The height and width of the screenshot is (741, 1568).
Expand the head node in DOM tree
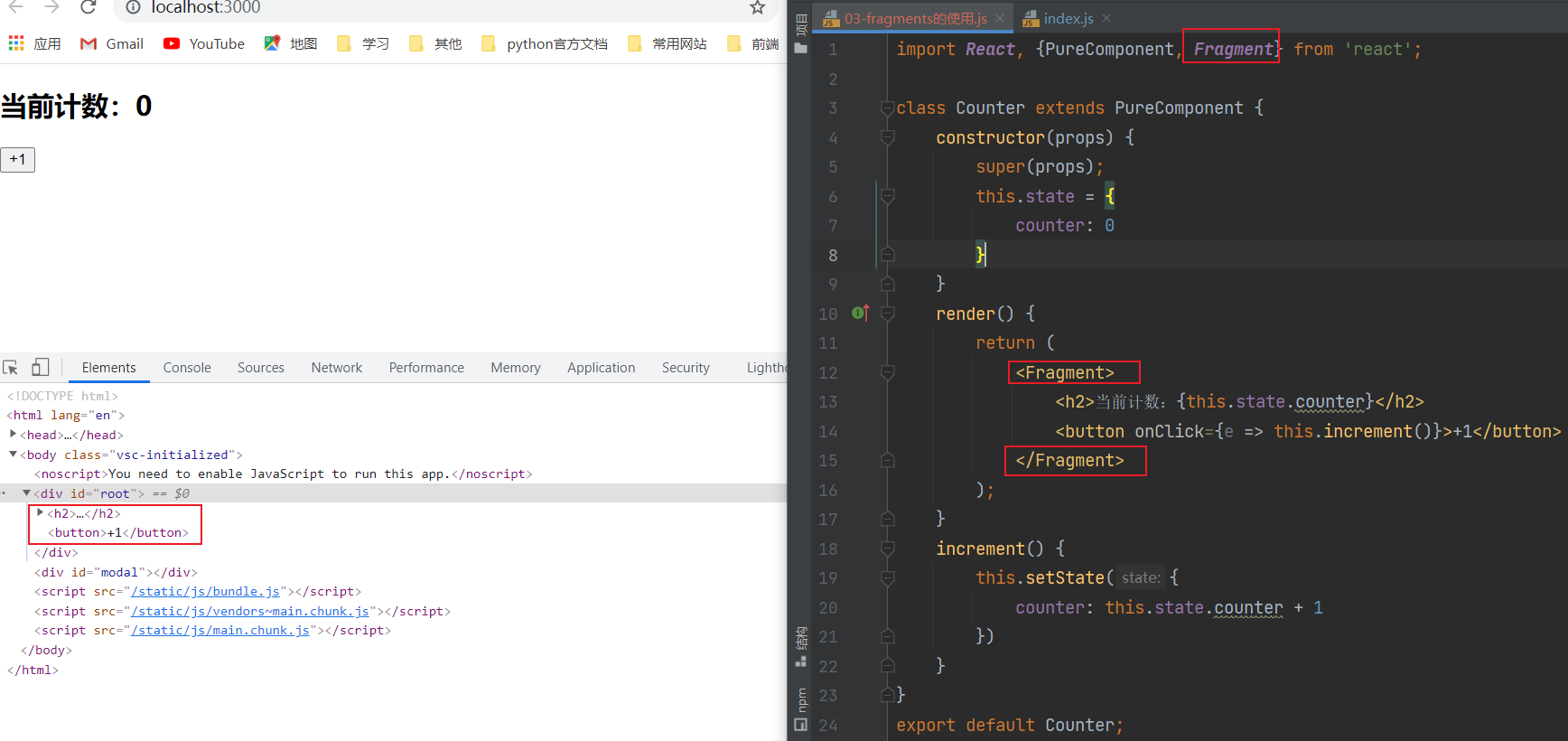click(x=13, y=435)
